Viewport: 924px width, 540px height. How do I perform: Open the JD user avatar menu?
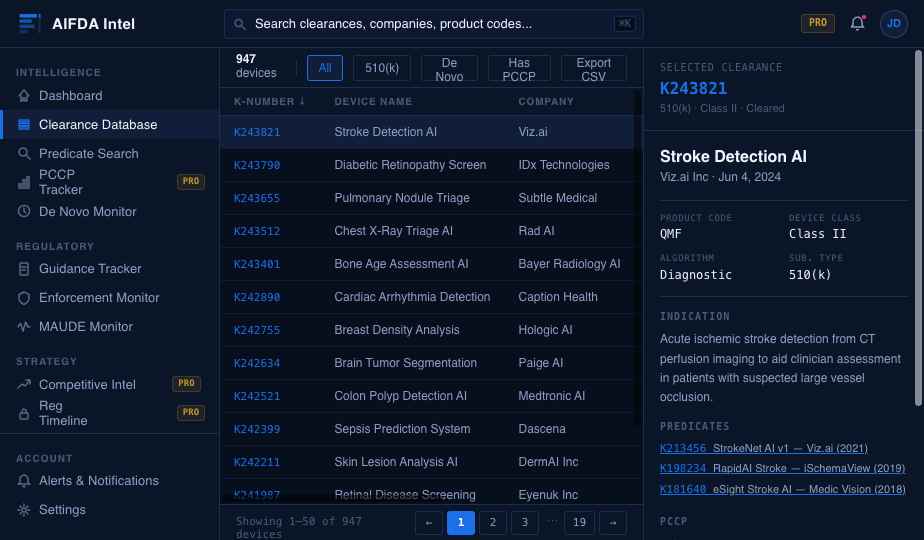tap(893, 24)
